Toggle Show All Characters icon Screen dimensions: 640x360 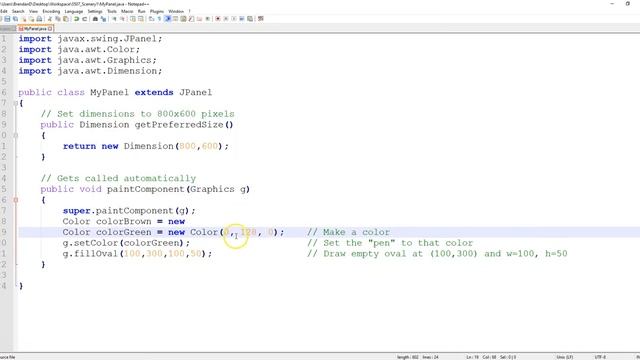pos(160,19)
